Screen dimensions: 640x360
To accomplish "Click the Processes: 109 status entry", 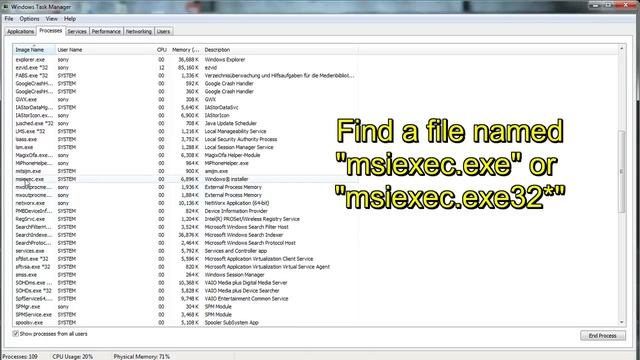I will [20, 356].
